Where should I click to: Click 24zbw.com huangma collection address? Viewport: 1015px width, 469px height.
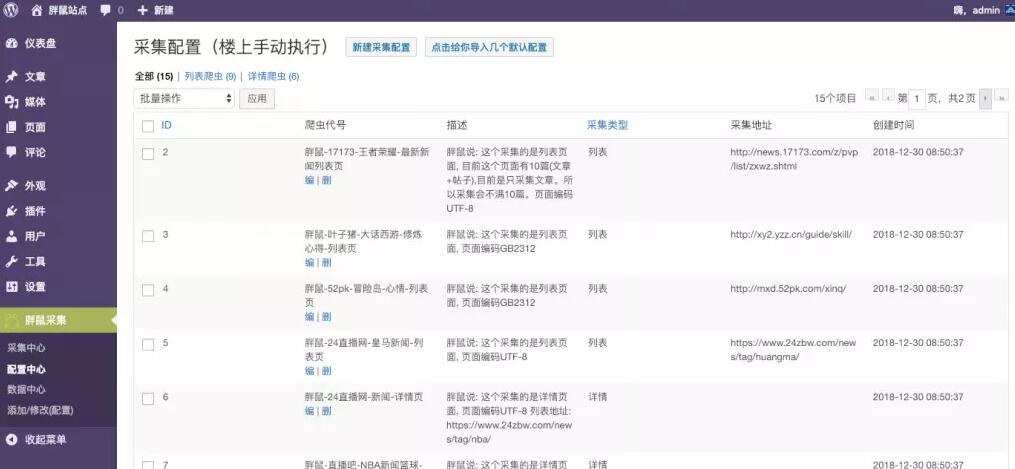793,350
